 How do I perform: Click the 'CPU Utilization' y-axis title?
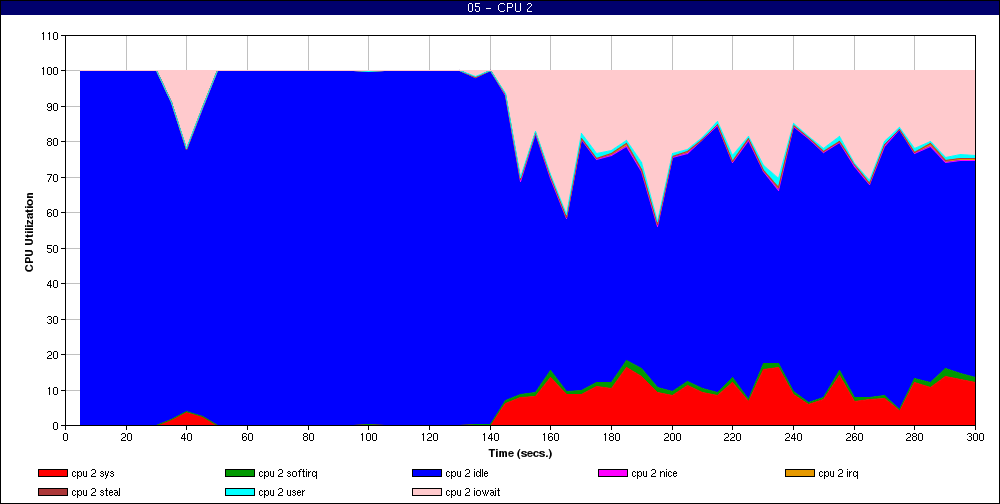coord(29,232)
